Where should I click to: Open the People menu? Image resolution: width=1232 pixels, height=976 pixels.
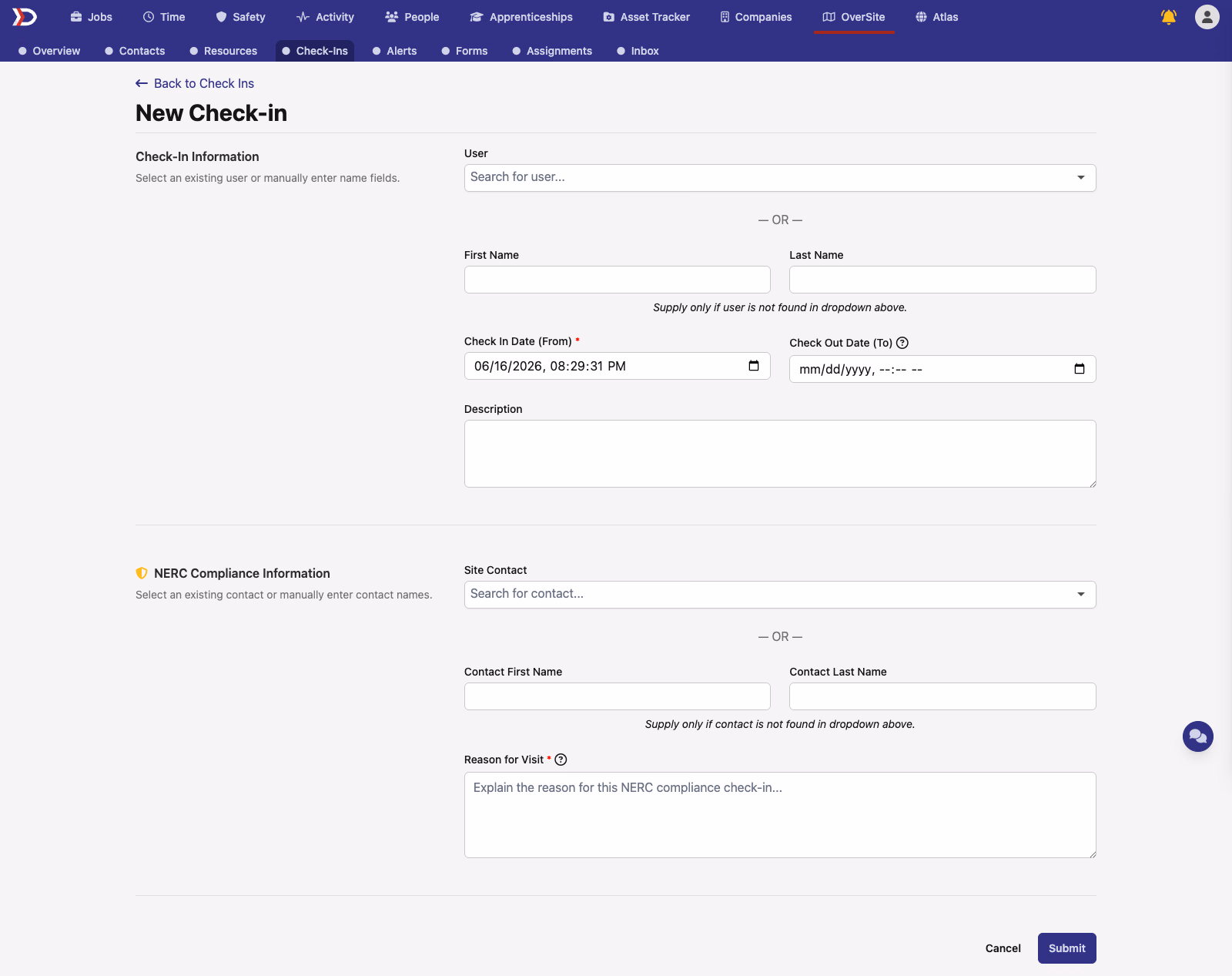412,17
